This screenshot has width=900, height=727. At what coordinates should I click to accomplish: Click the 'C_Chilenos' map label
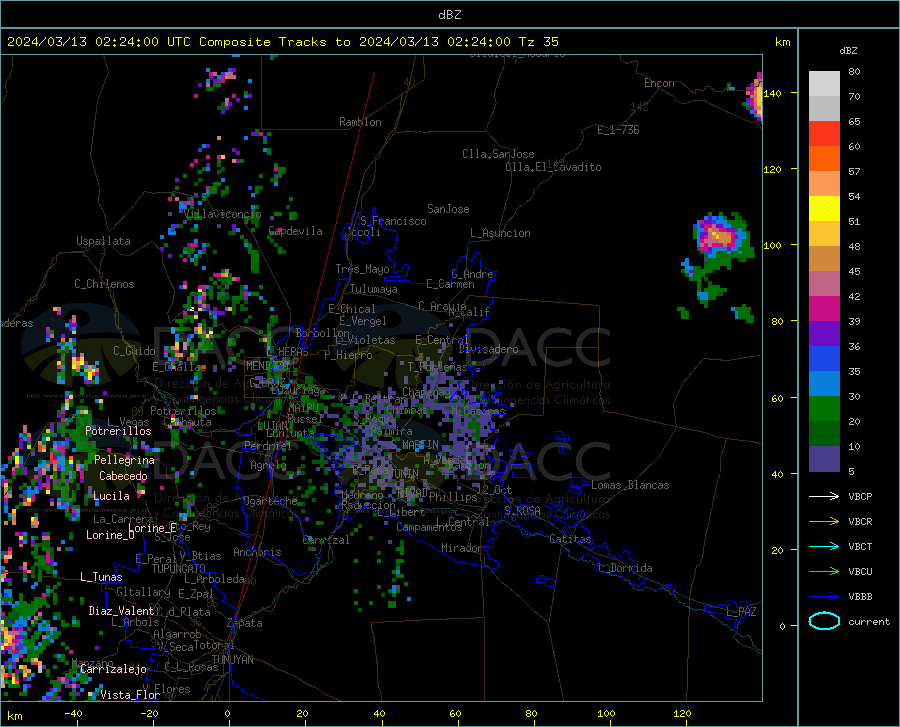tap(104, 284)
